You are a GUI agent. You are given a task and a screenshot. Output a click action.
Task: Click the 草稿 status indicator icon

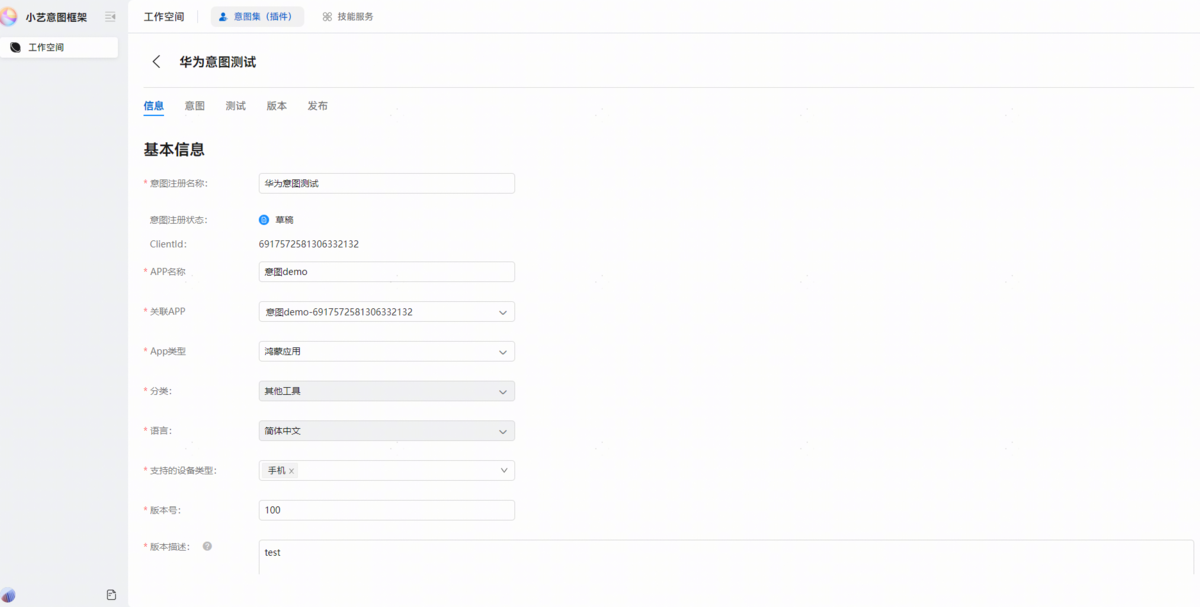tap(264, 220)
